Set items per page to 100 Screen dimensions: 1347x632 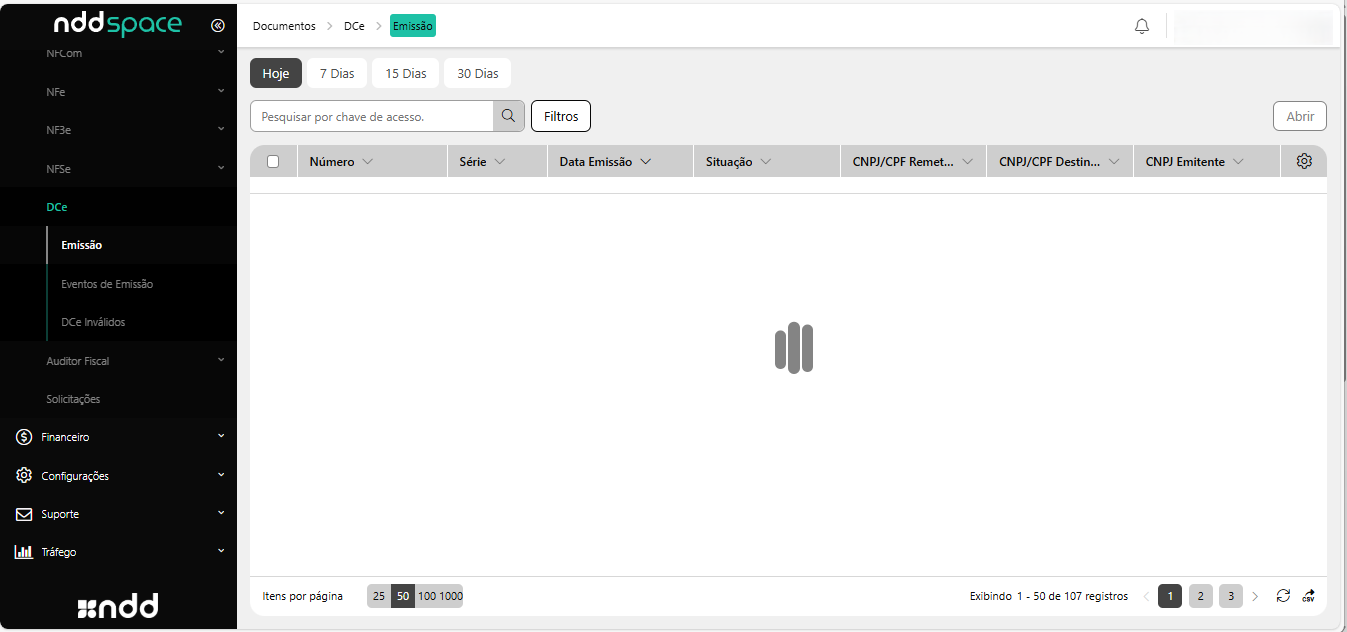[x=427, y=596]
